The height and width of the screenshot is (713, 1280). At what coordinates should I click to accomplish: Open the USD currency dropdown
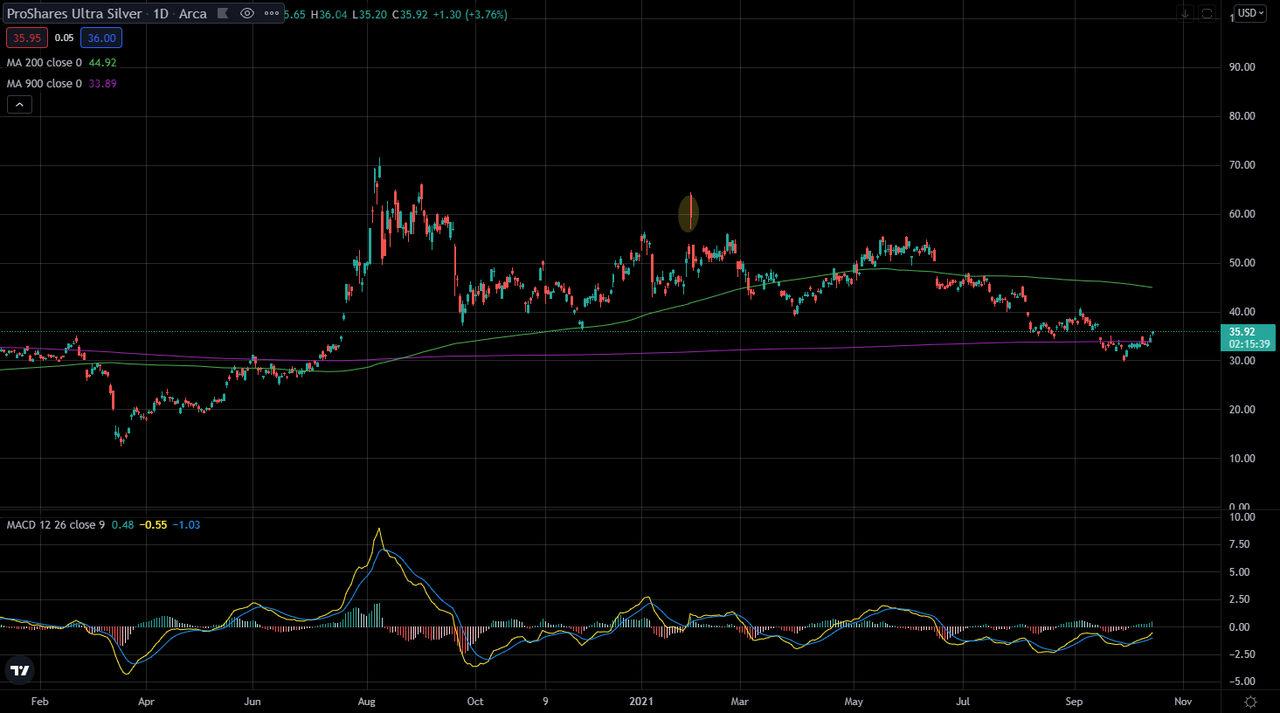(1250, 13)
